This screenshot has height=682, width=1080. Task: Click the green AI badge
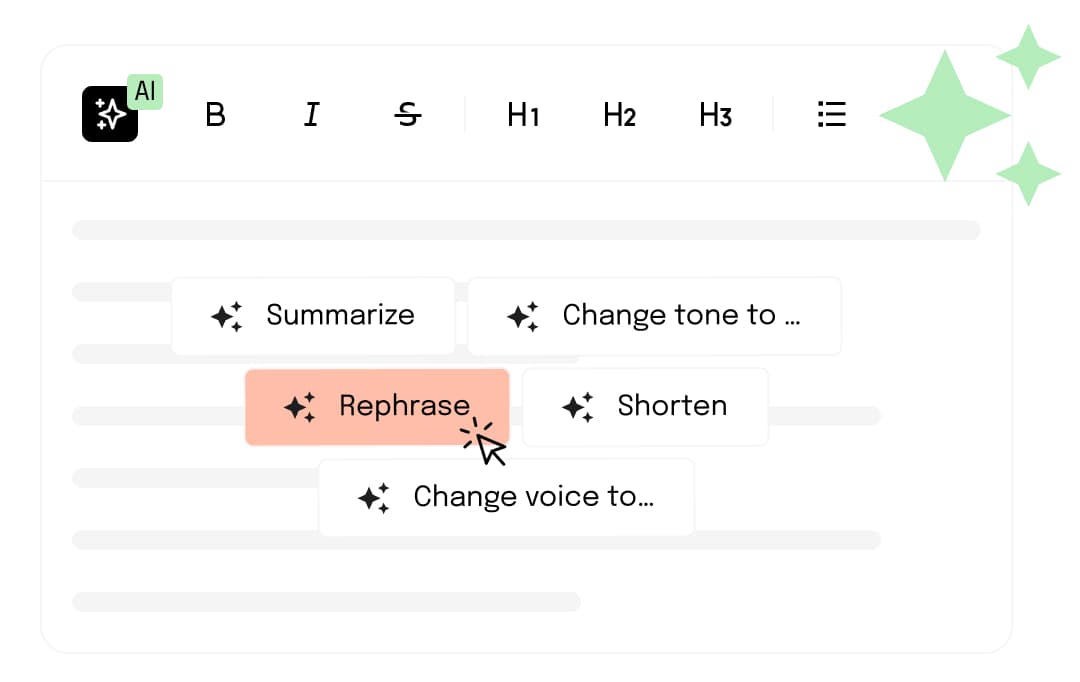pos(146,91)
